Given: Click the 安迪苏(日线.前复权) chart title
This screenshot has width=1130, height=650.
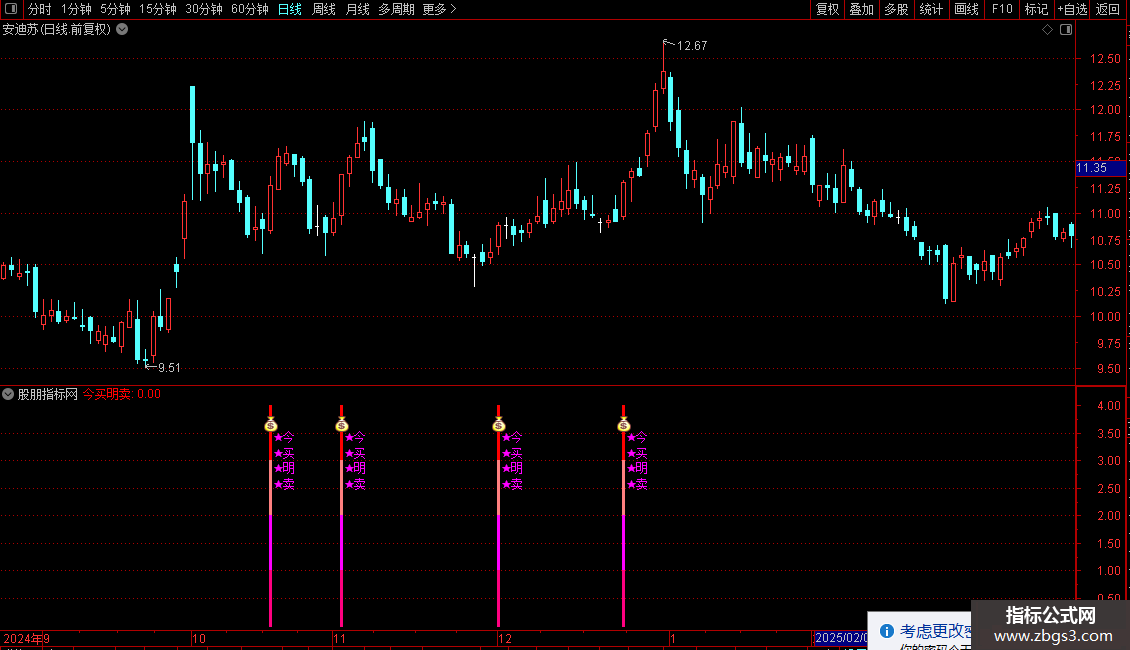Looking at the screenshot, I should (57, 29).
